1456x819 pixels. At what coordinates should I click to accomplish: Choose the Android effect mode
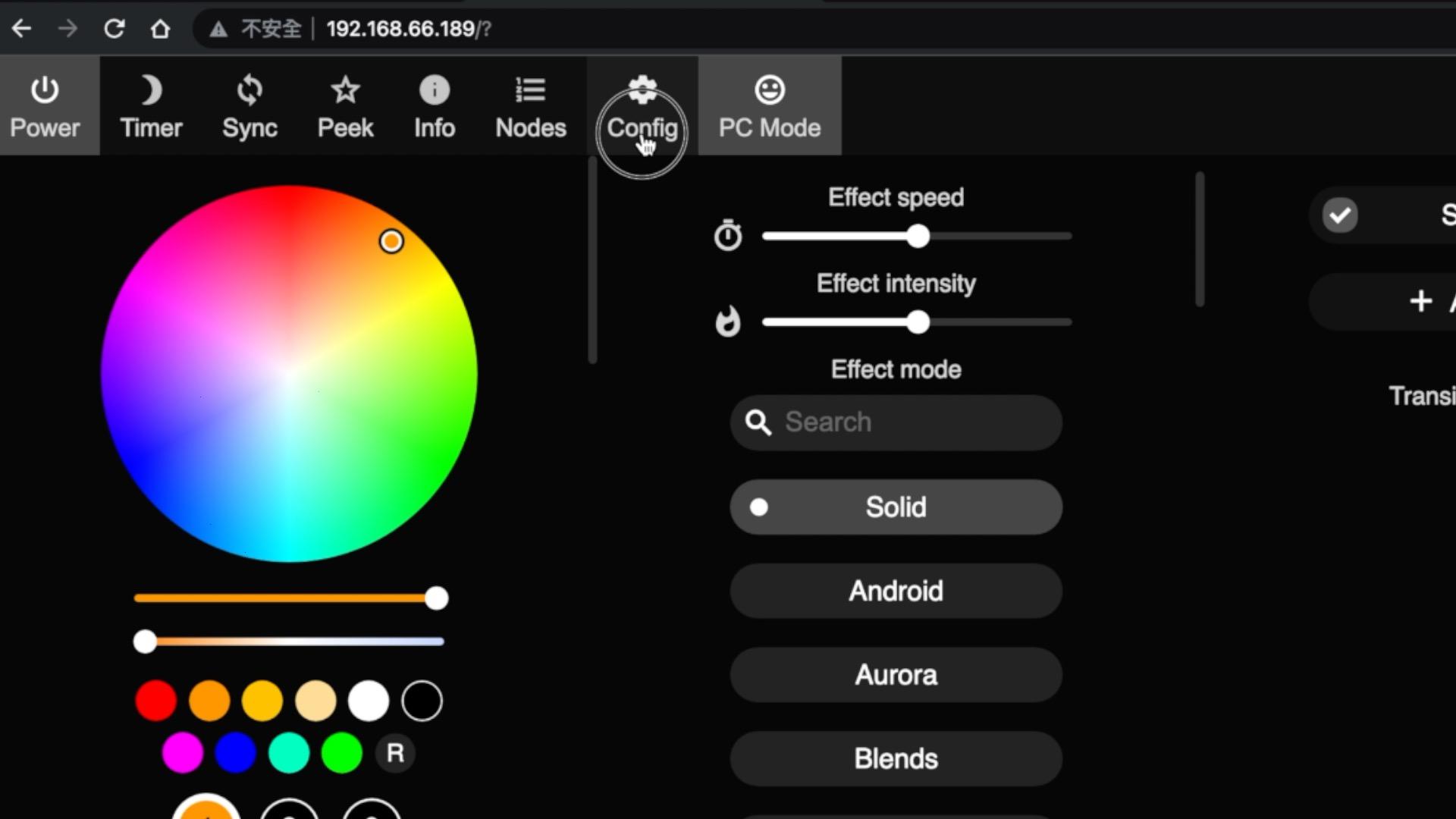pos(896,591)
